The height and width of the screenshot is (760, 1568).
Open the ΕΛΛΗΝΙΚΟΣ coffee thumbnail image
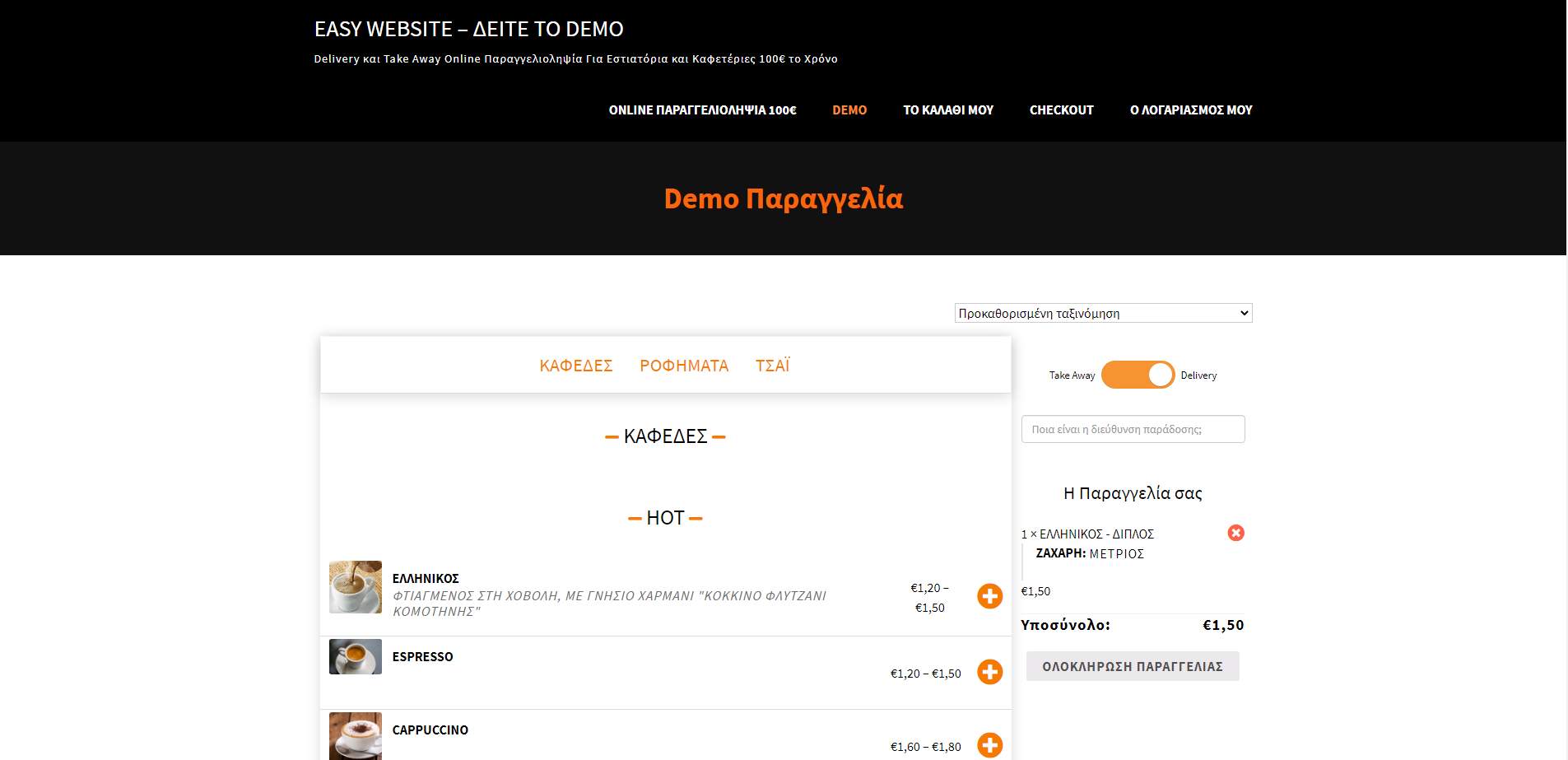[x=356, y=587]
